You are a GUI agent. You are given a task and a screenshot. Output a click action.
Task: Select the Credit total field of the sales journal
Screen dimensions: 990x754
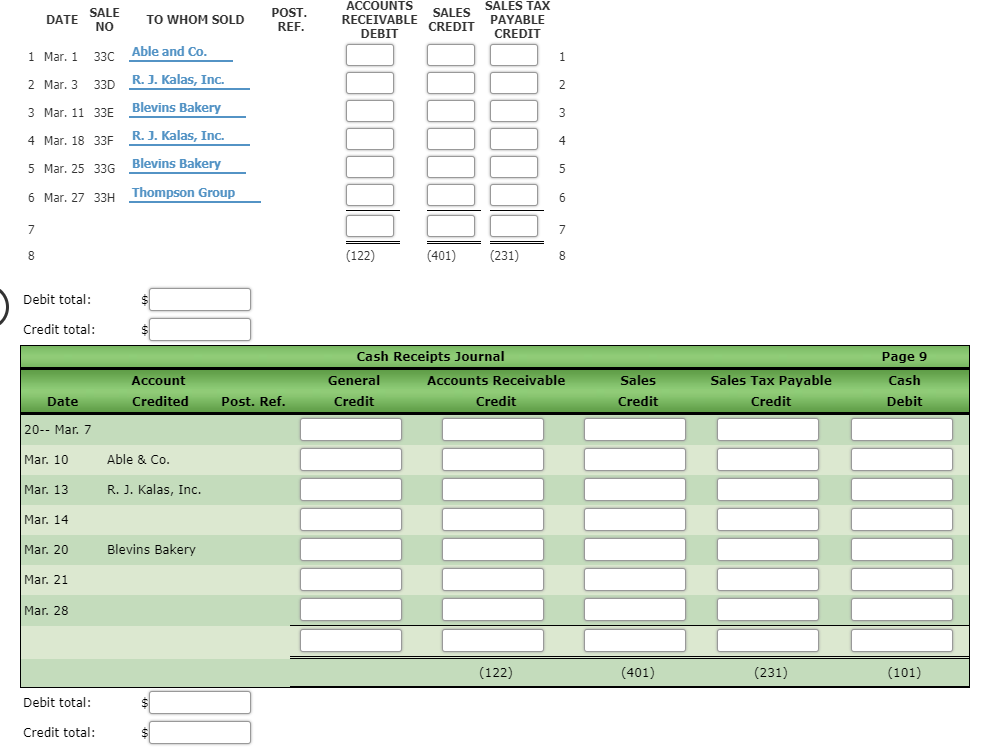click(x=199, y=329)
